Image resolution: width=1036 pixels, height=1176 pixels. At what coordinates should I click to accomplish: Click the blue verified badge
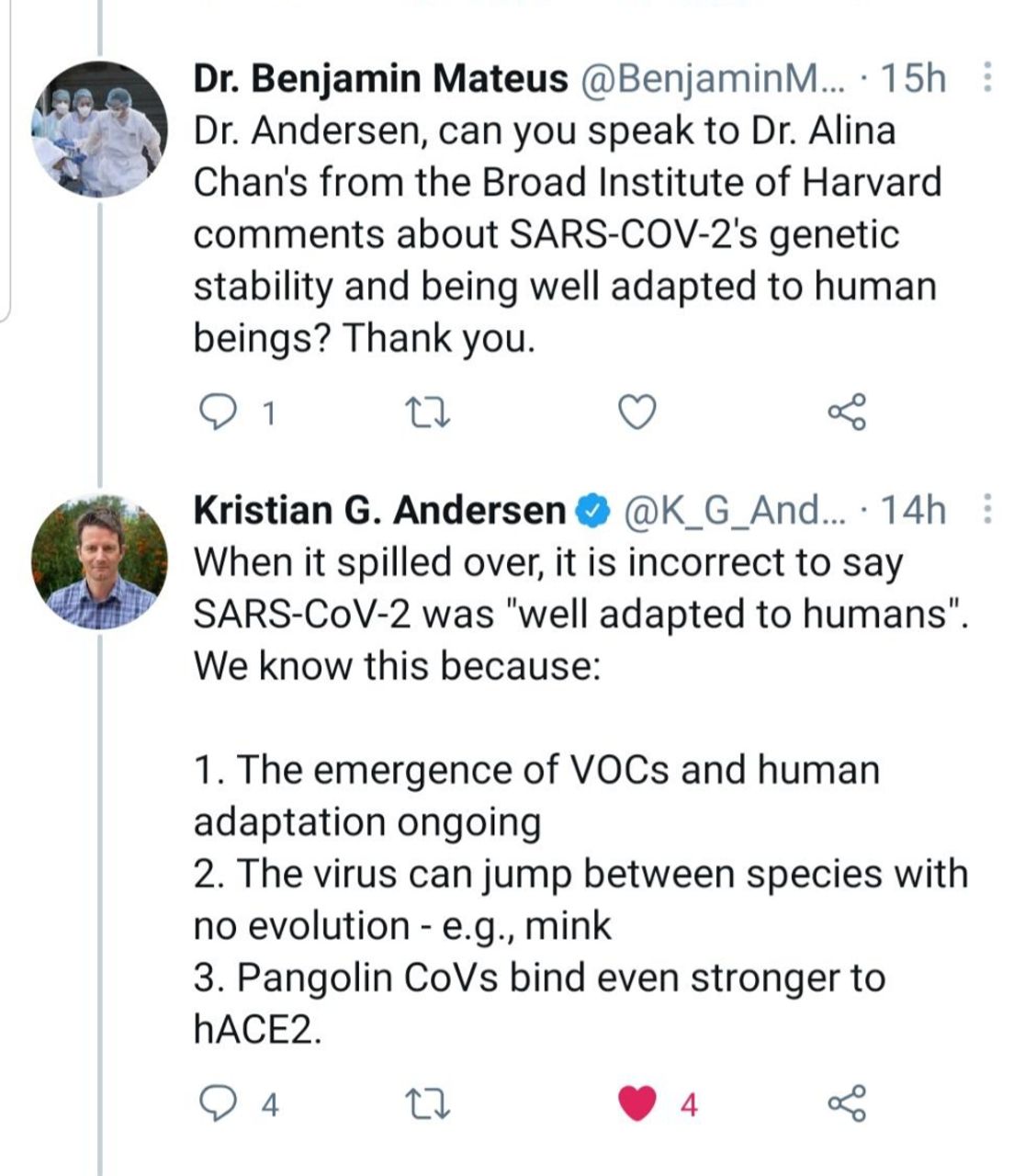pyautogui.click(x=592, y=510)
